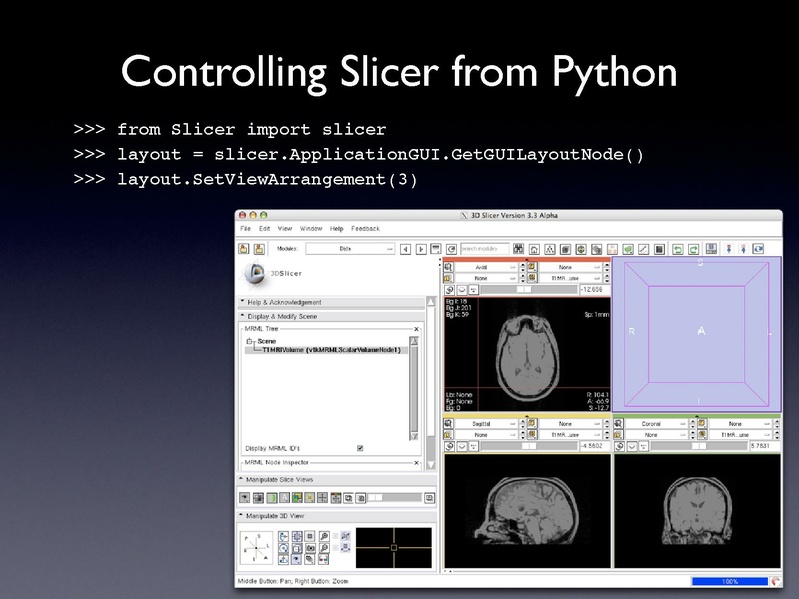
Task: Collapse Manipulate 3D View section
Action: click(336, 516)
